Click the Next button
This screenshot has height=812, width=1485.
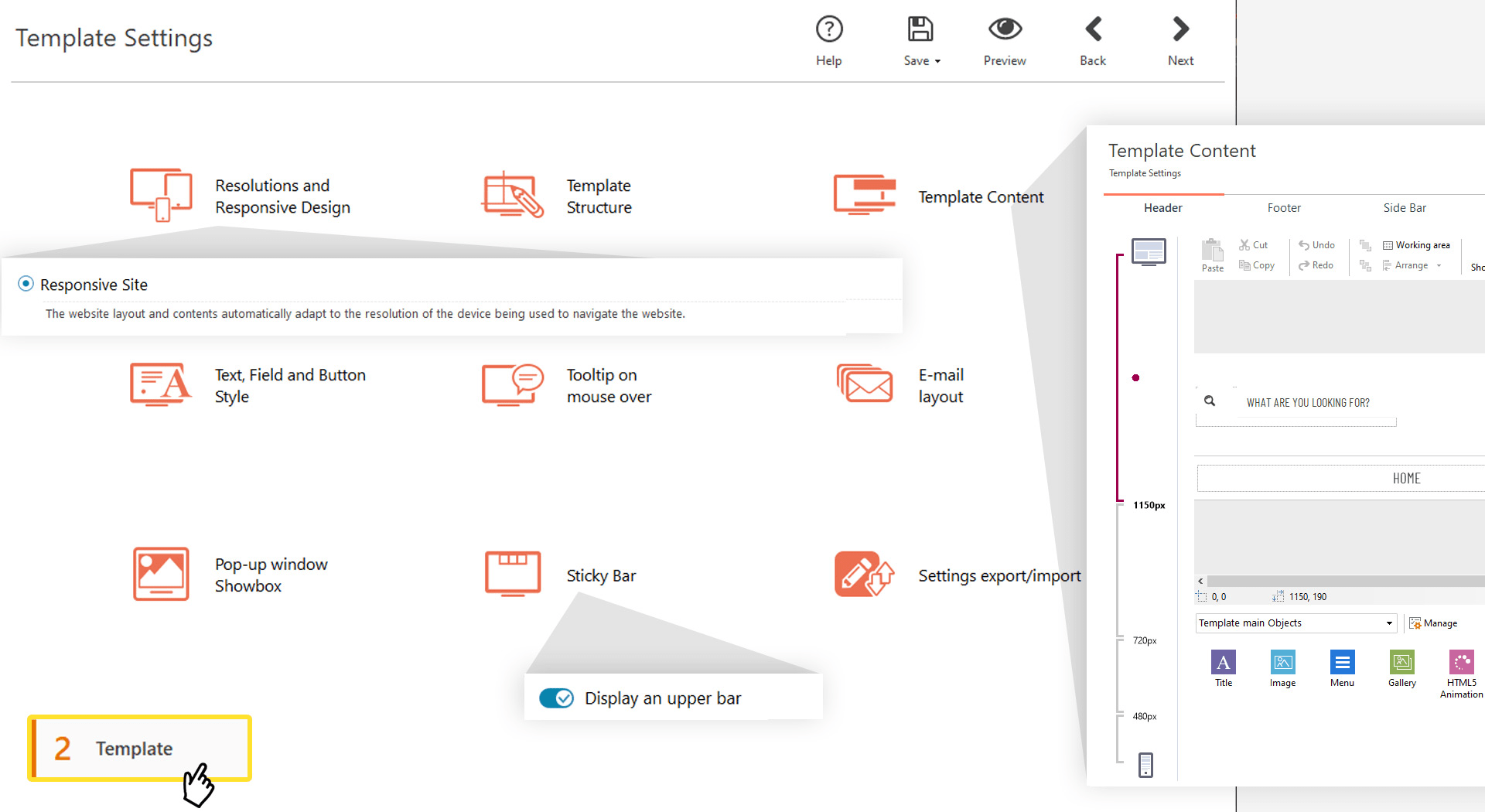[x=1180, y=39]
